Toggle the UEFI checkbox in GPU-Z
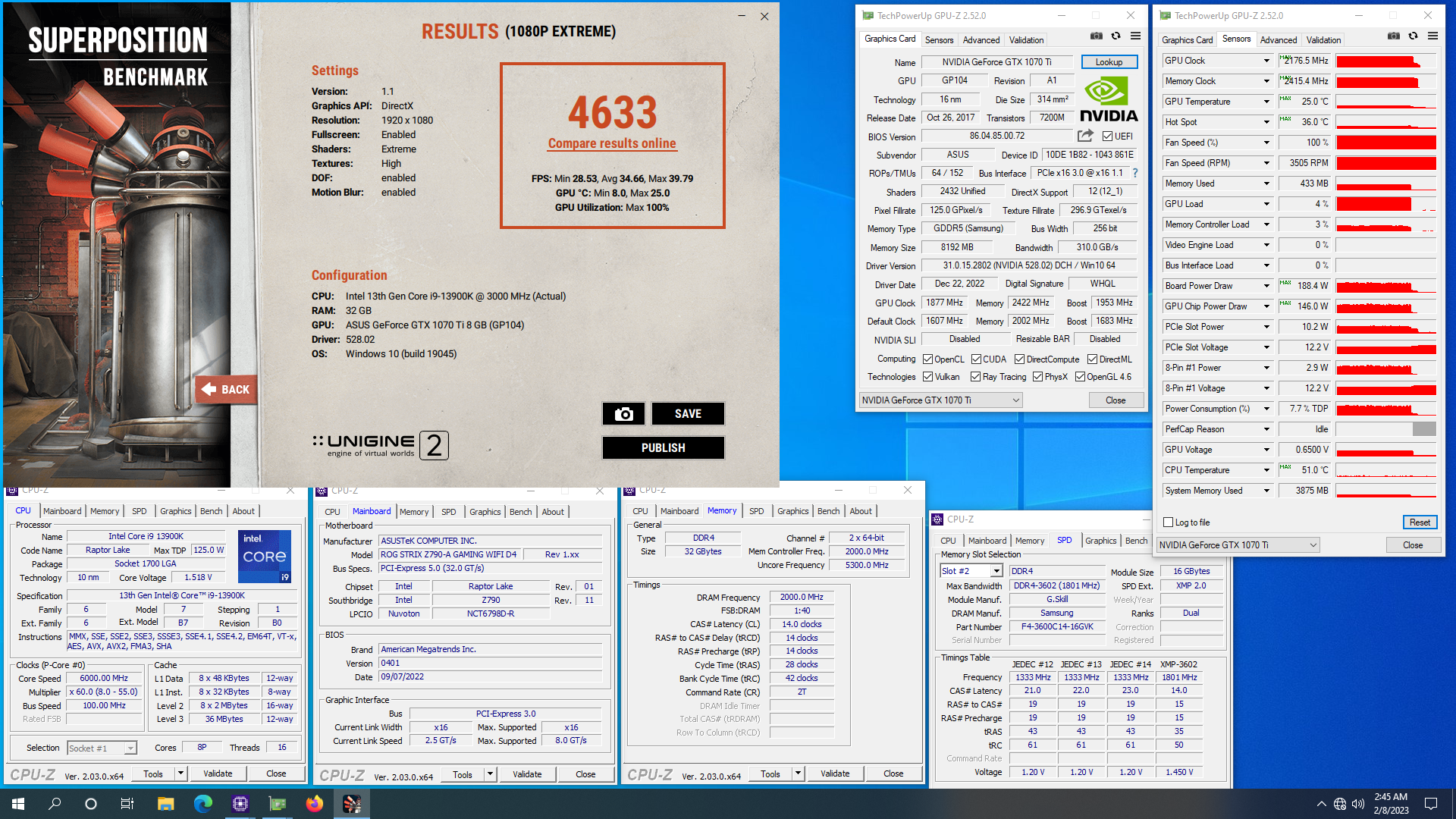The image size is (1456, 819). (x=1107, y=136)
